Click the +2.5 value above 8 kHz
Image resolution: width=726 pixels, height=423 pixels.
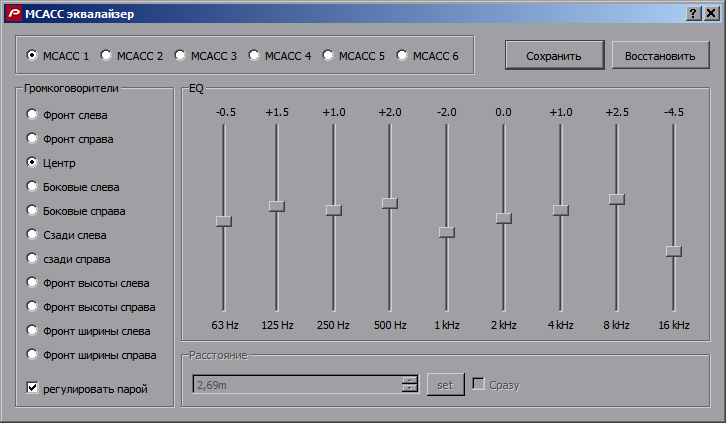click(x=617, y=112)
